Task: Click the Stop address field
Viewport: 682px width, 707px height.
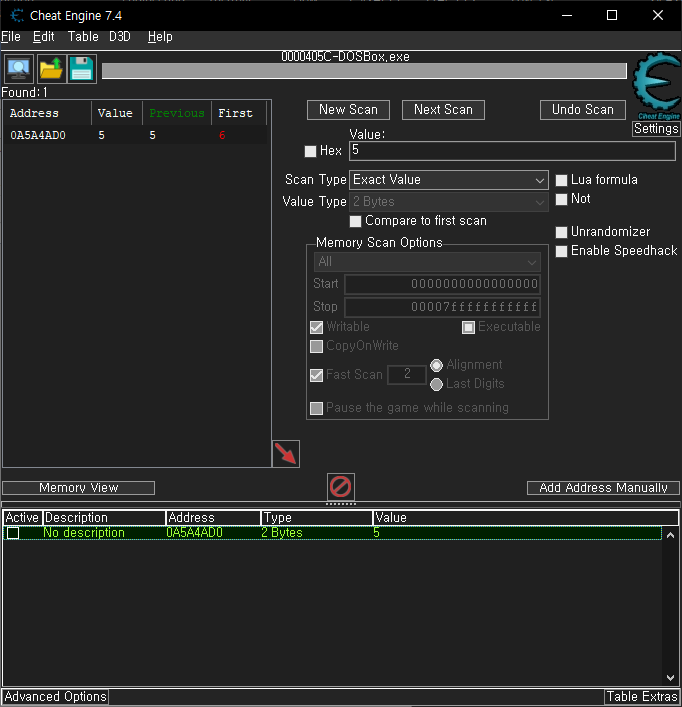Action: pos(443,307)
